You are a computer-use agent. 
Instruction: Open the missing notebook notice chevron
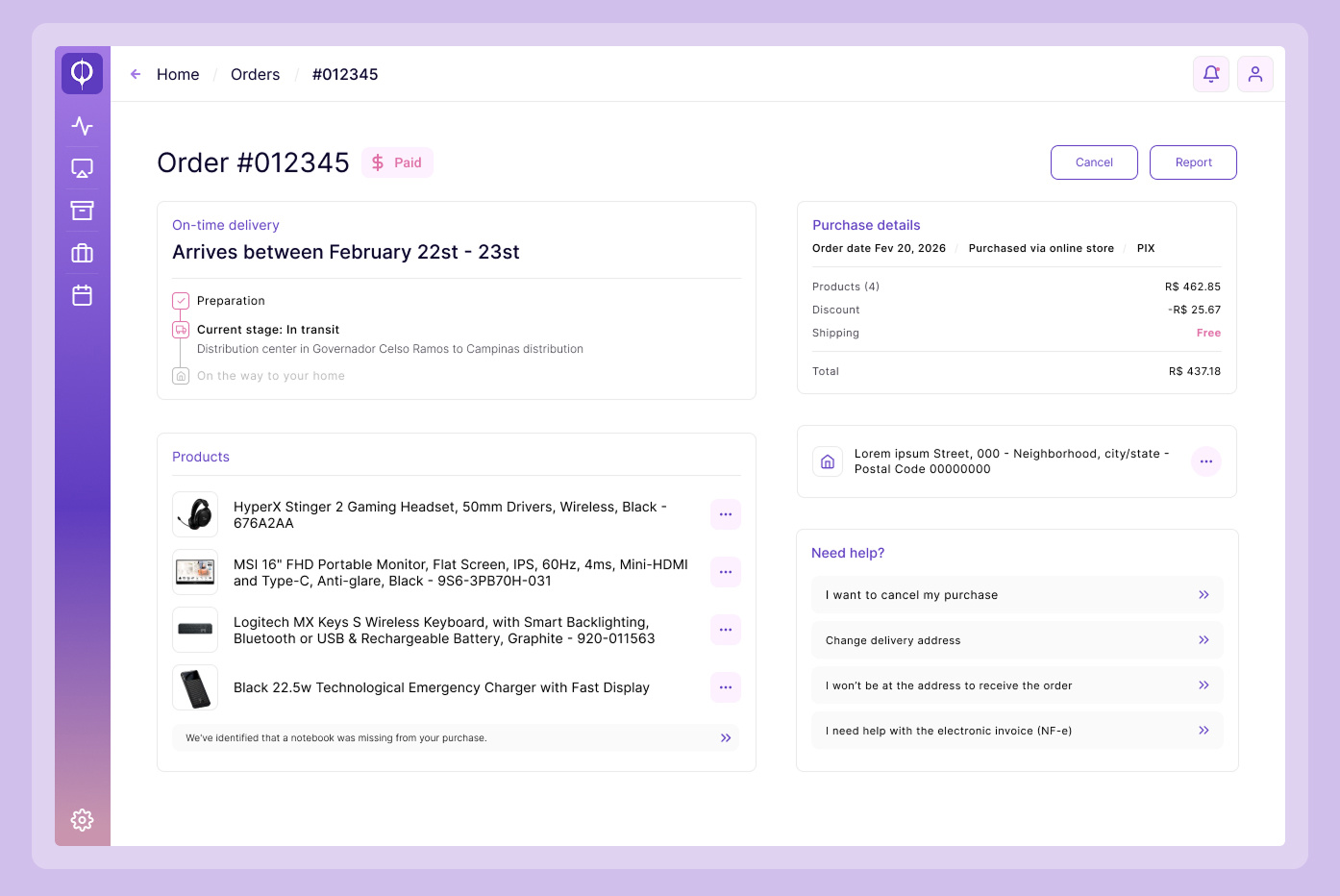pos(726,737)
